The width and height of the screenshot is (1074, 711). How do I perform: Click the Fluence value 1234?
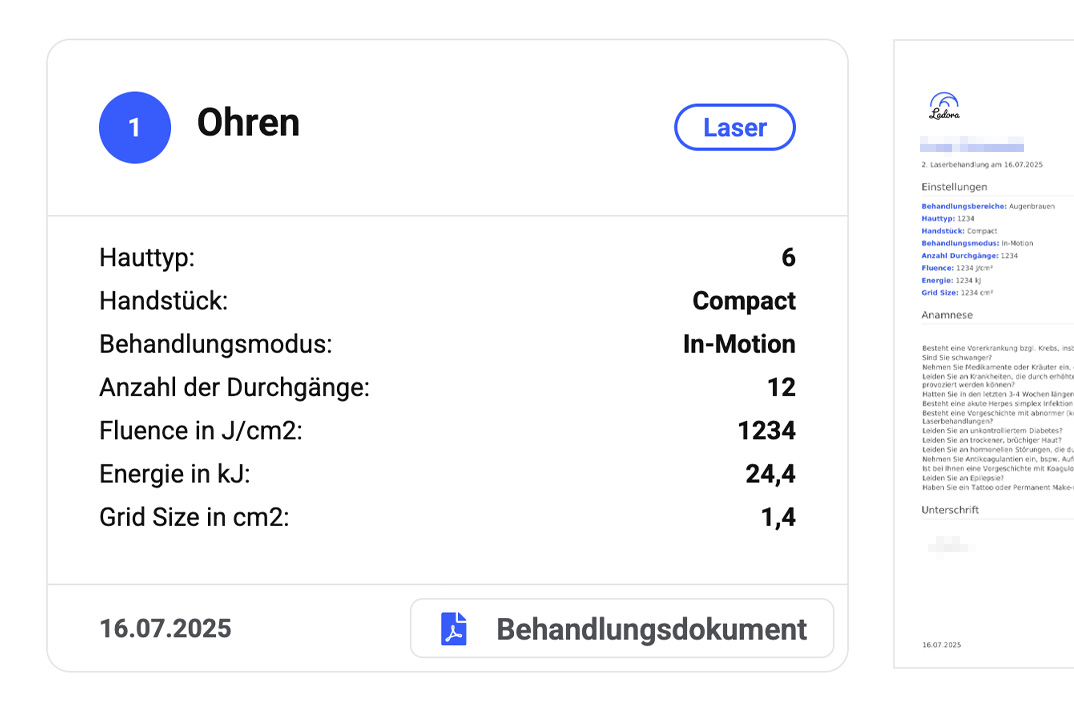click(x=766, y=431)
